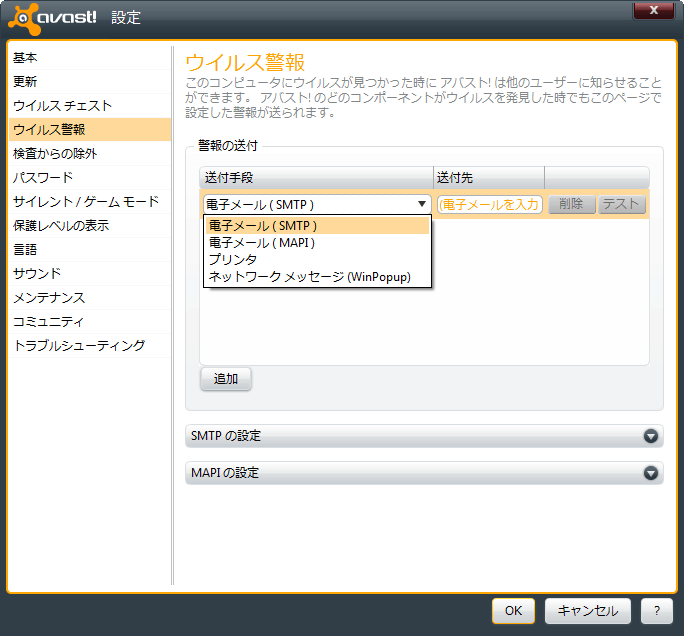Image resolution: width=684 pixels, height=636 pixels.
Task: Click the 送付手段 combo box arrow
Action: tap(421, 204)
